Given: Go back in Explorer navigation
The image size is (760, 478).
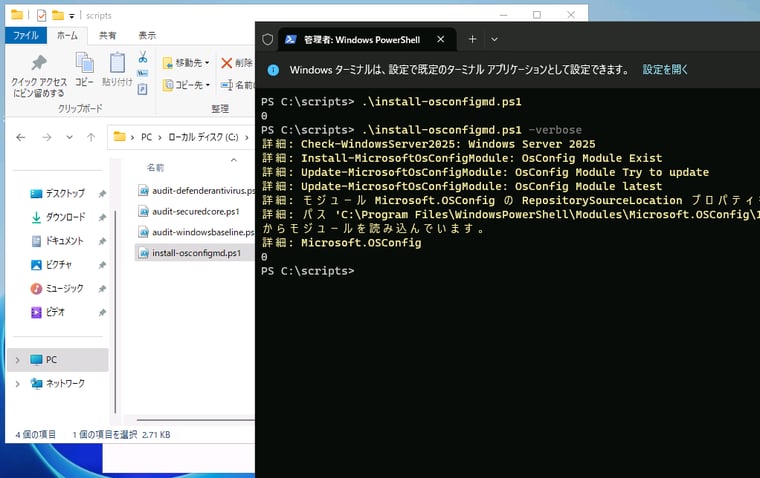Looking at the screenshot, I should pos(21,138).
